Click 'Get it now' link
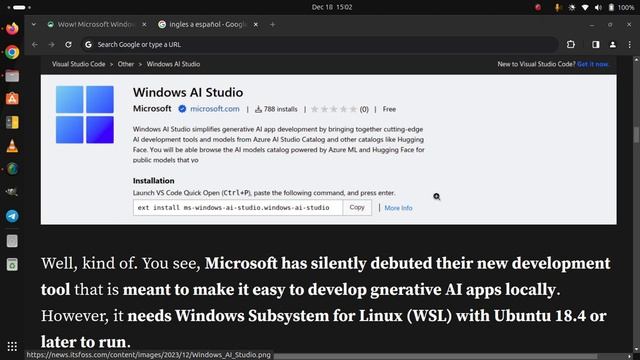 pyautogui.click(x=593, y=64)
